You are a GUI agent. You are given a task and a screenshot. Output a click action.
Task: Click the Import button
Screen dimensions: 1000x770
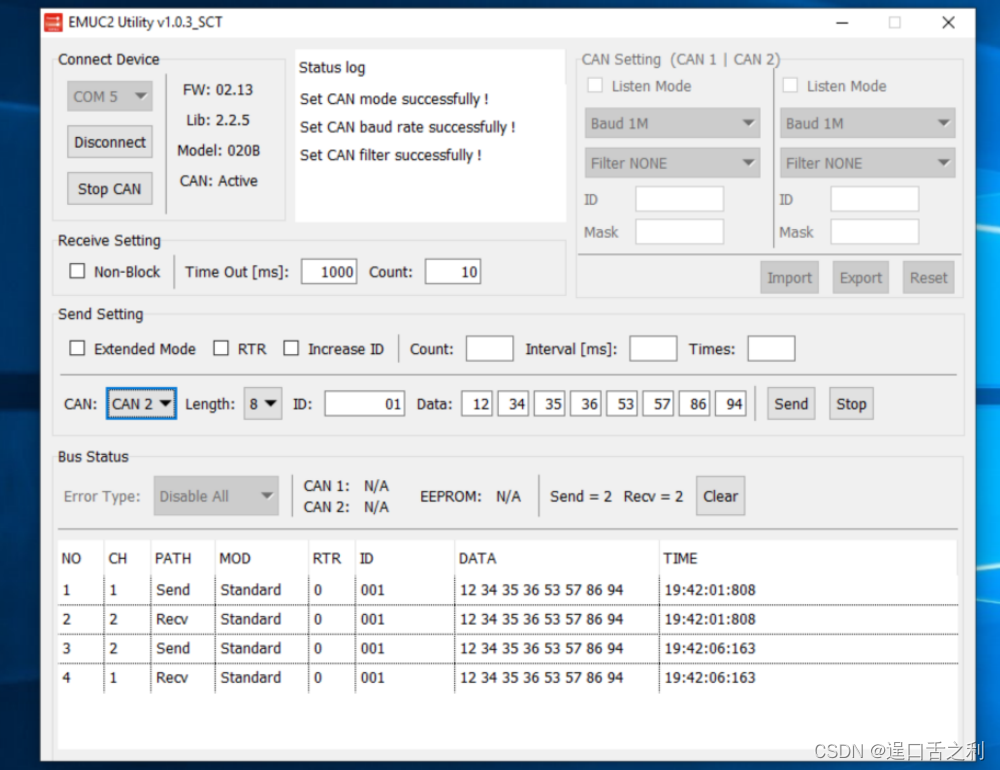pos(789,278)
